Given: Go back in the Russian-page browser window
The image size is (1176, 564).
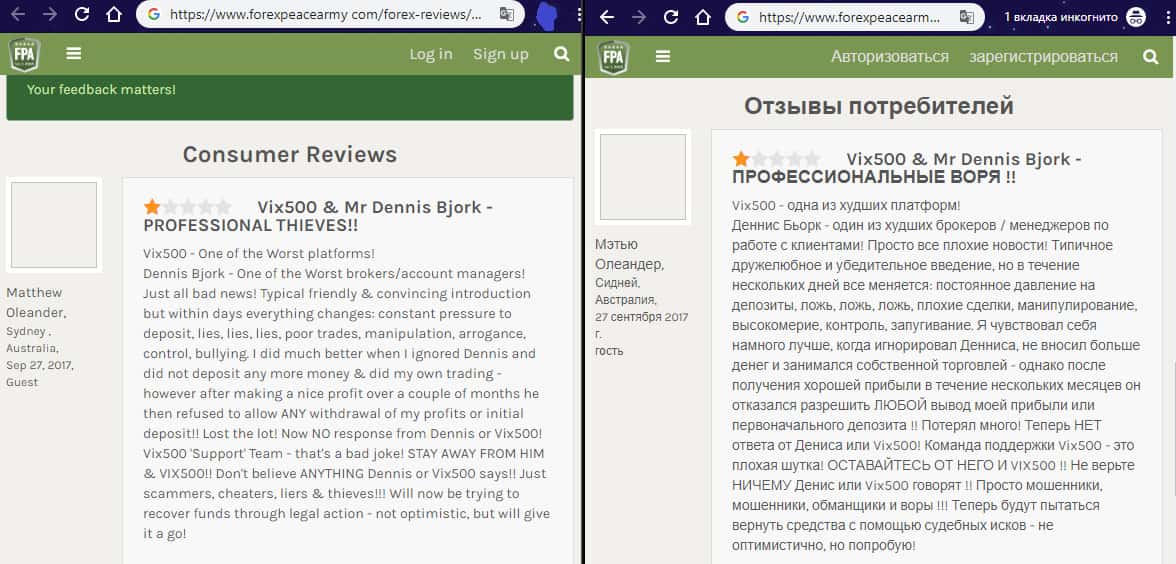Looking at the screenshot, I should tap(607, 16).
